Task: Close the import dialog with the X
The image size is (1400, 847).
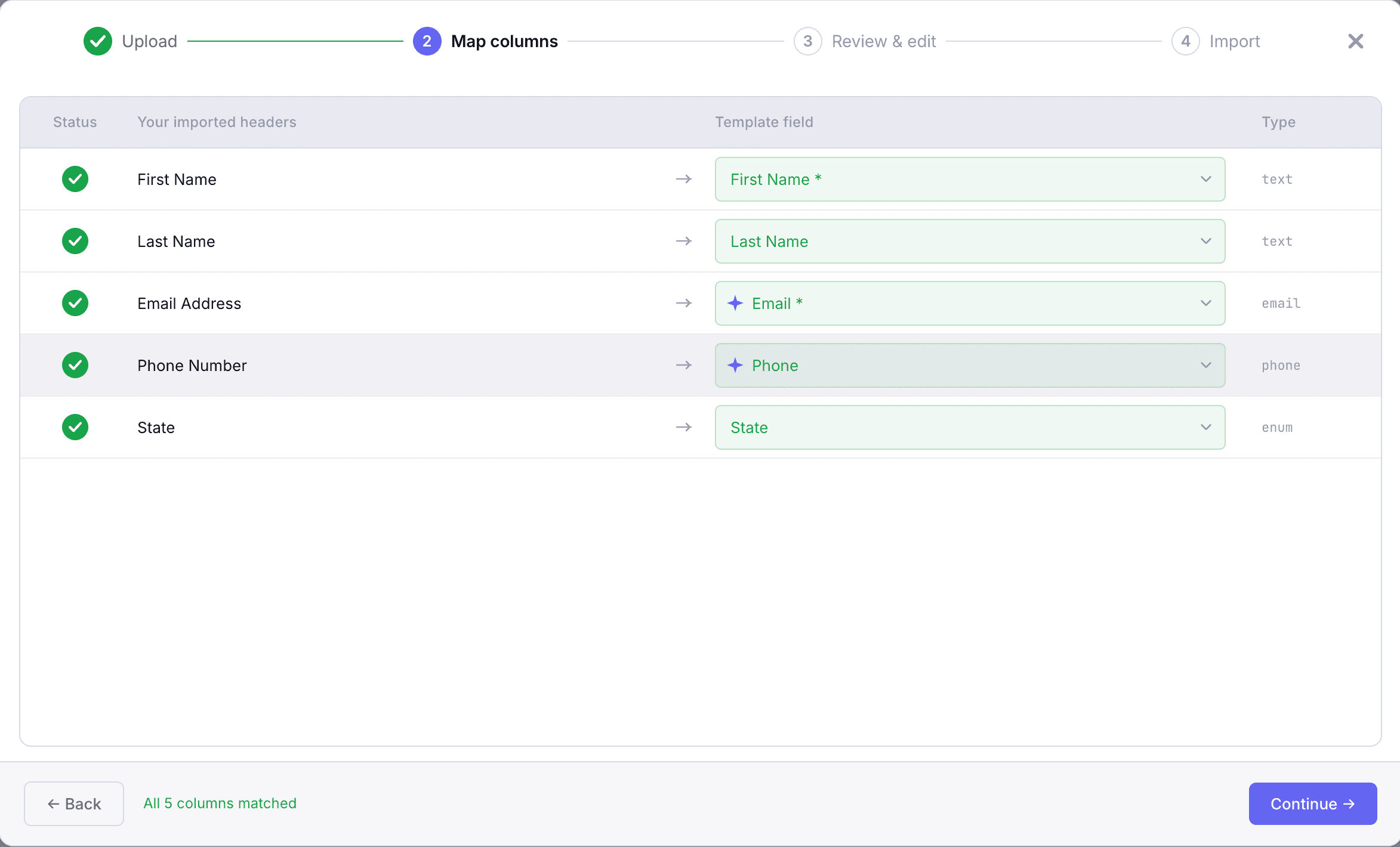Action: [x=1356, y=41]
